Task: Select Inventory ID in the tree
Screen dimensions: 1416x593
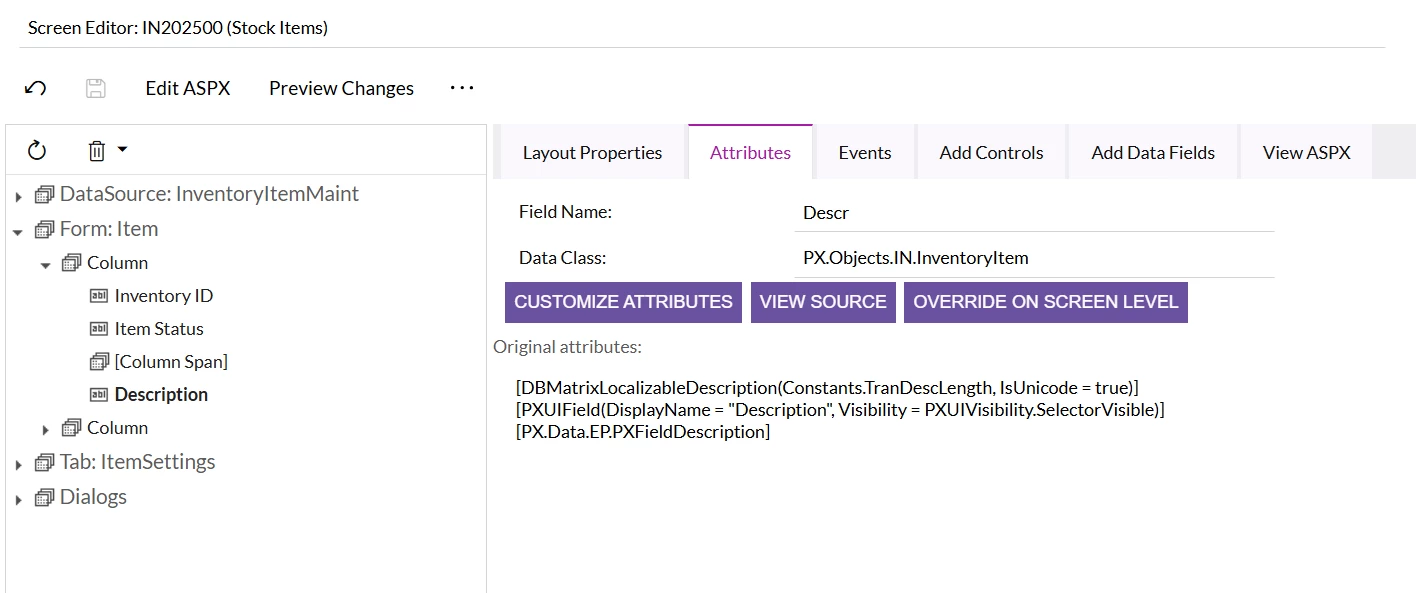Action: click(x=164, y=296)
